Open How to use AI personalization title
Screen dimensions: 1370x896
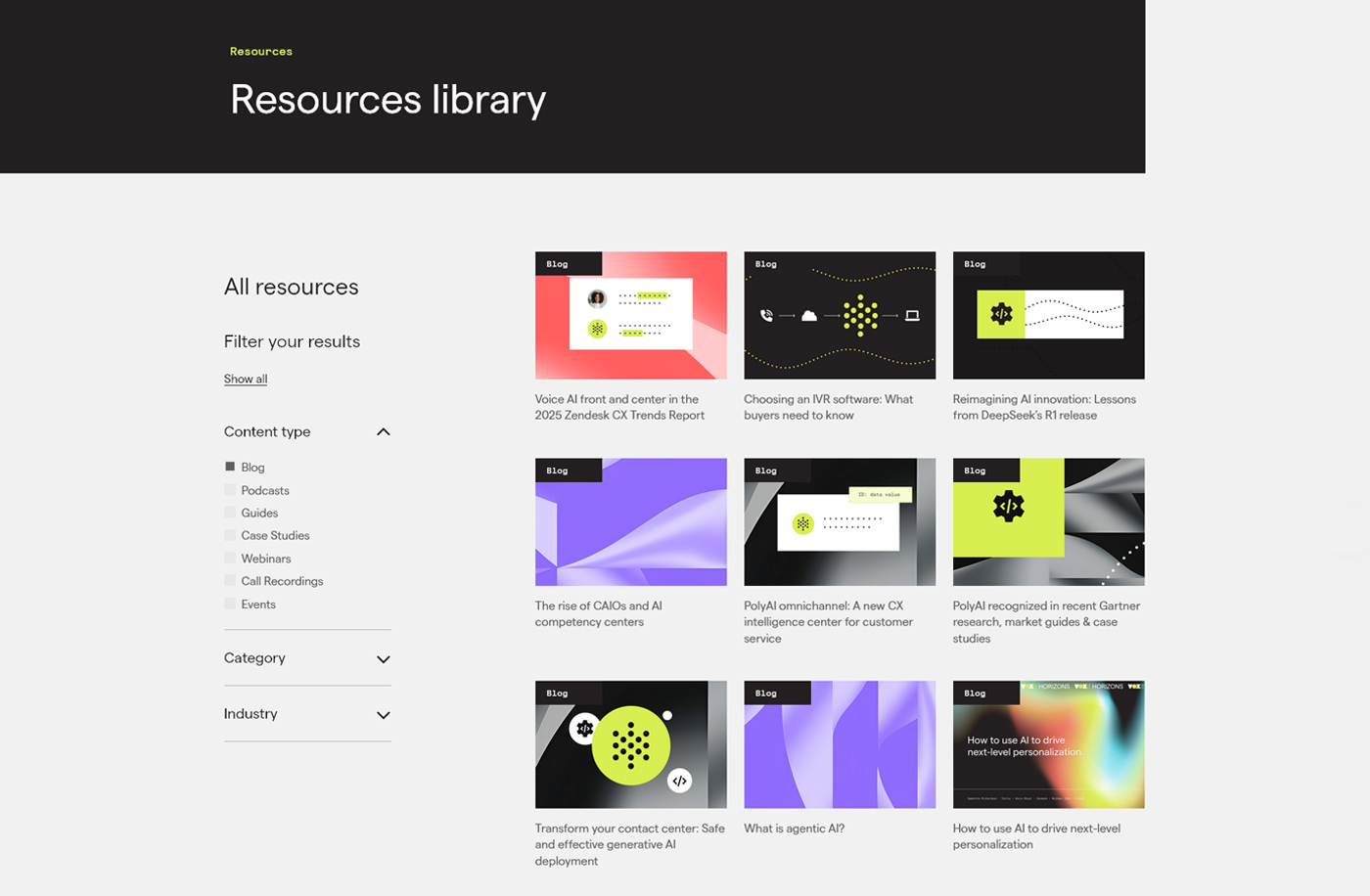[1036, 836]
